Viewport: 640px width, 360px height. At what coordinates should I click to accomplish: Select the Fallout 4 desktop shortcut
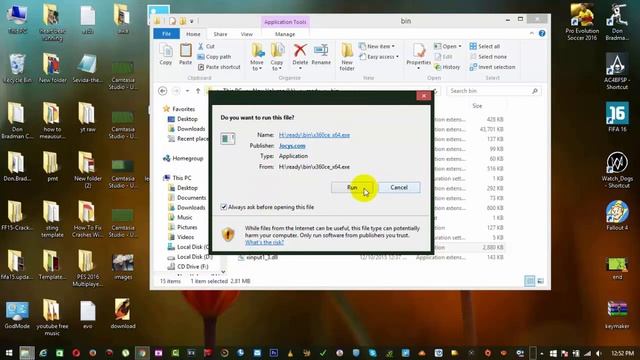point(617,216)
